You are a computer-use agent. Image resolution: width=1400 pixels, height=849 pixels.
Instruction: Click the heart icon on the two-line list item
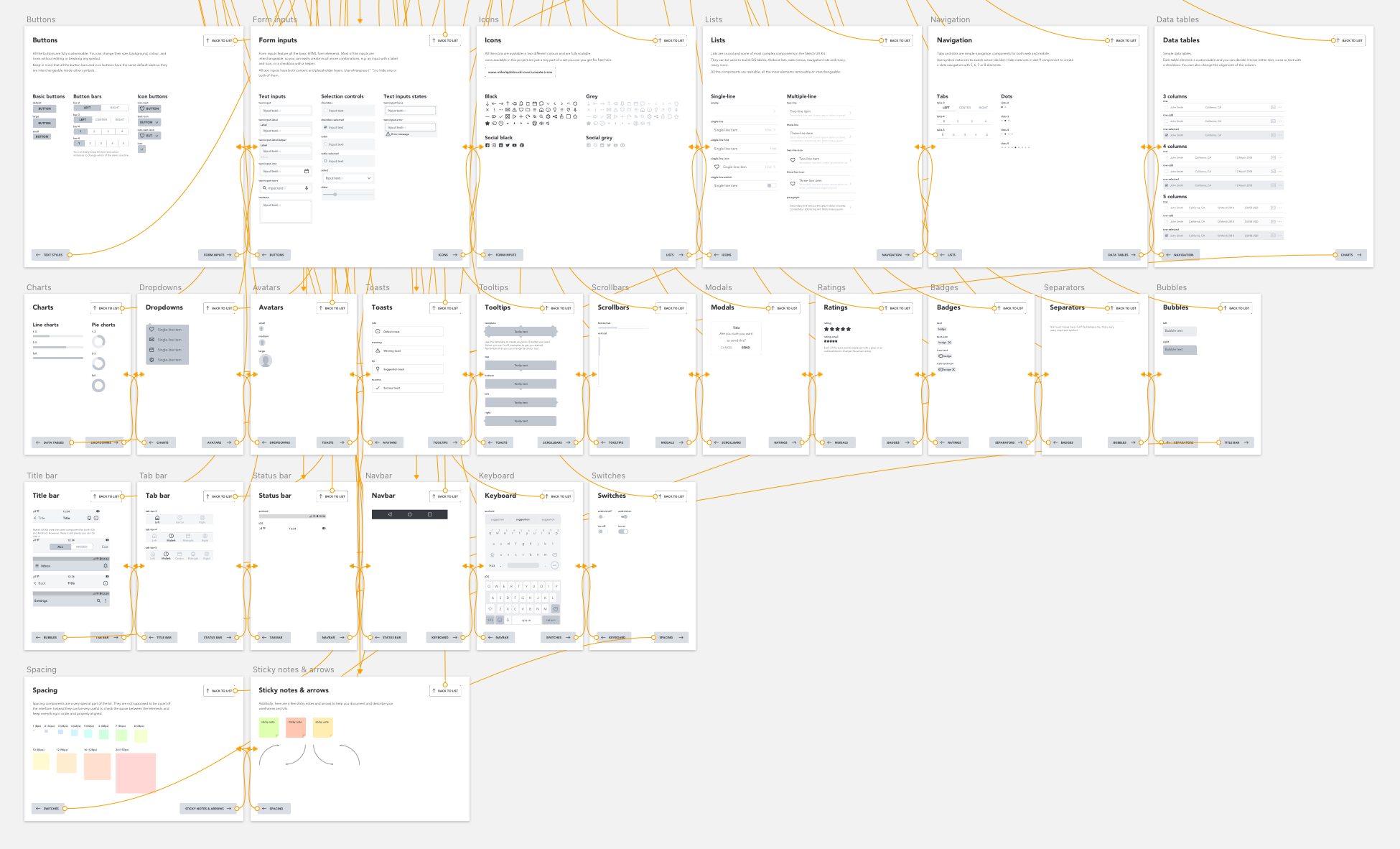coord(793,161)
